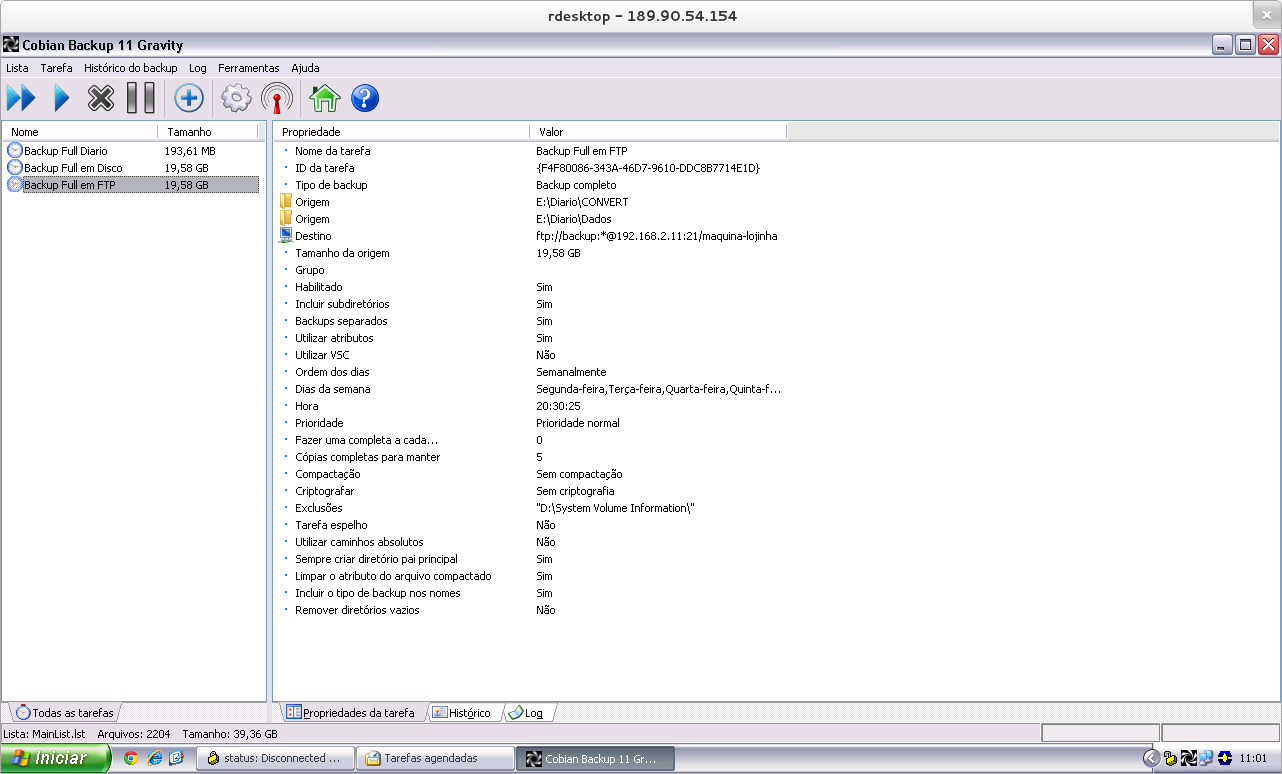Click the Propriedade column header
The height and width of the screenshot is (774, 1282).
(402, 132)
